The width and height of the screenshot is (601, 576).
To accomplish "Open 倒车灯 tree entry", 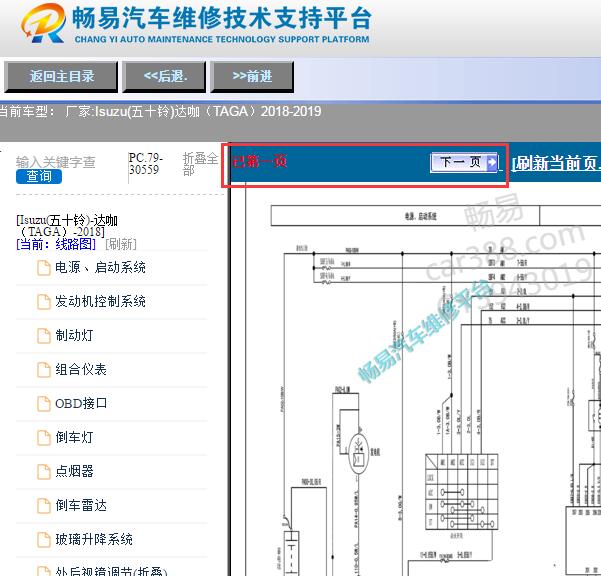I will tap(74, 437).
